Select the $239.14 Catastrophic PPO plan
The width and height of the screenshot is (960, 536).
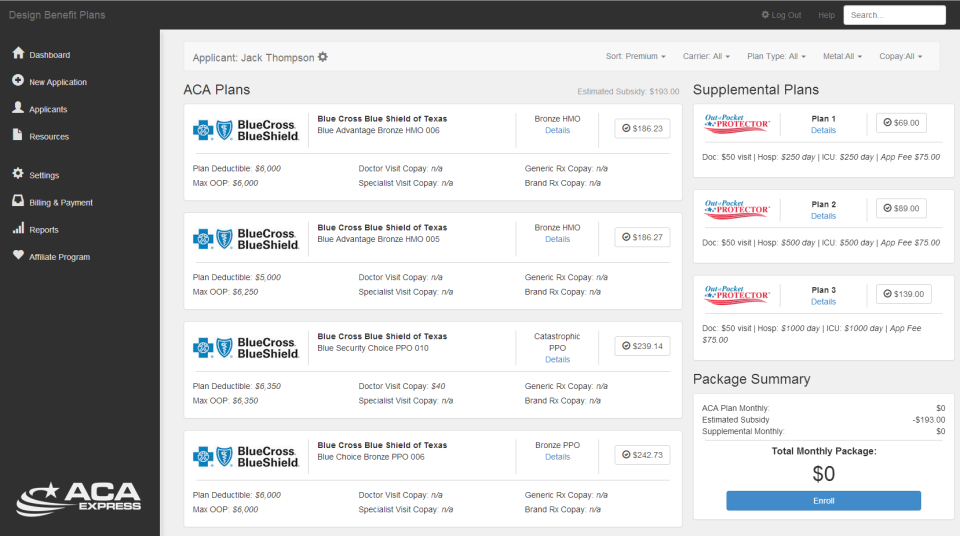642,346
